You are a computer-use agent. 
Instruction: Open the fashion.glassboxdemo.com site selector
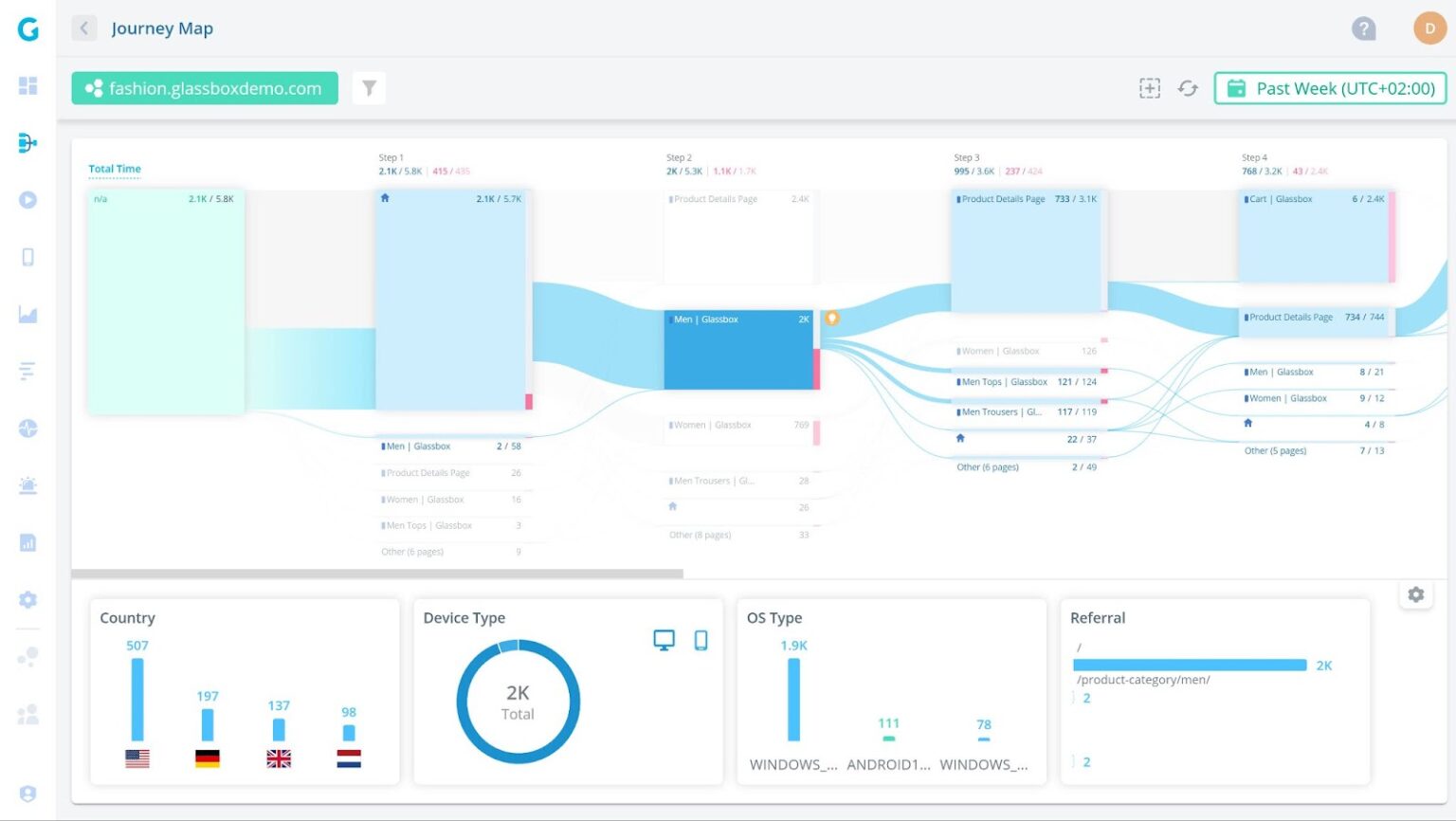coord(204,87)
